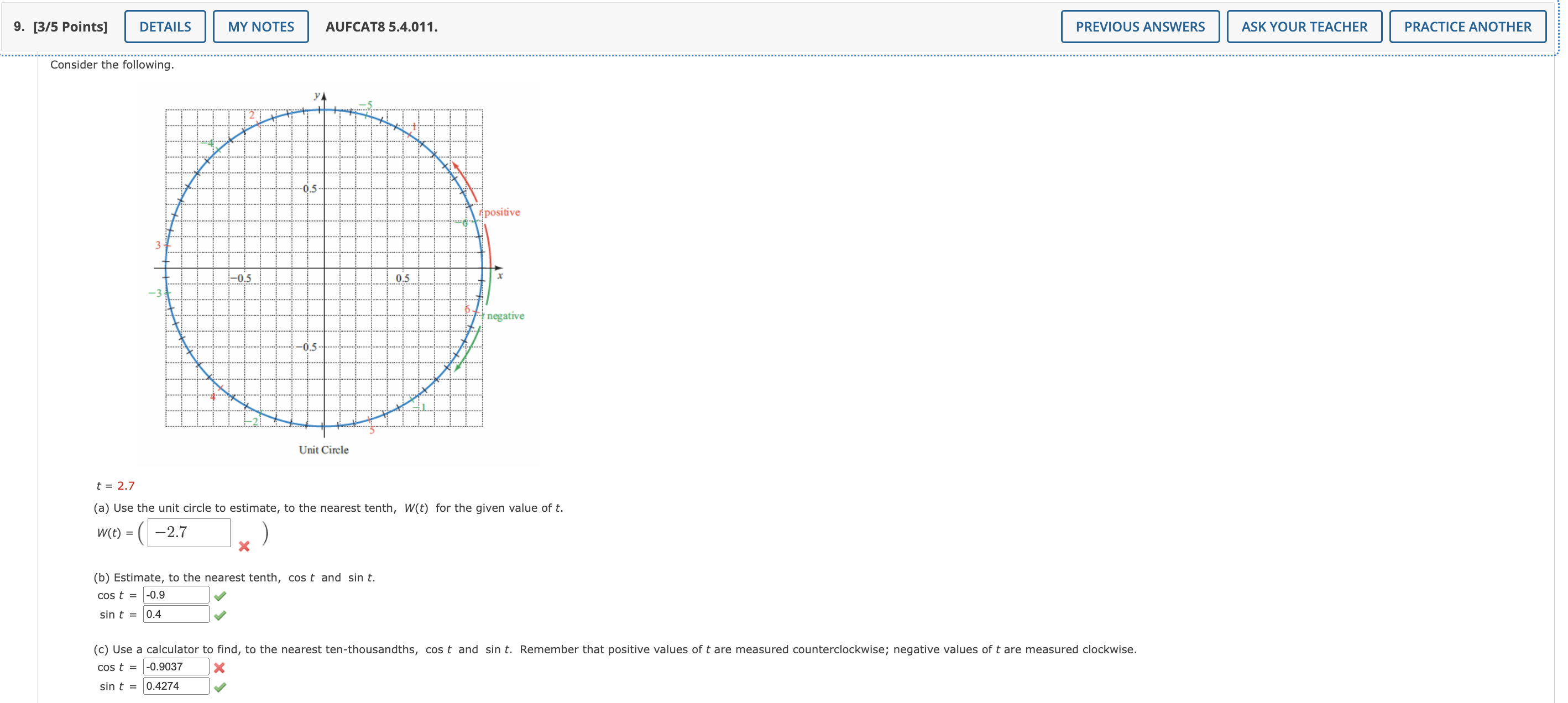Select the sin t input containing 0.4274
This screenshot has height=703, width=1568.
click(x=175, y=686)
